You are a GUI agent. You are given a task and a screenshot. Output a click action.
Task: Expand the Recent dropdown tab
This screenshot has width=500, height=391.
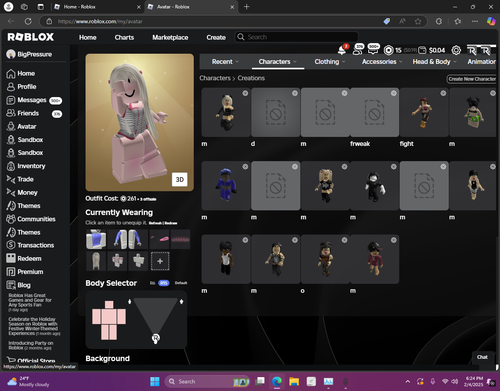tap(225, 62)
